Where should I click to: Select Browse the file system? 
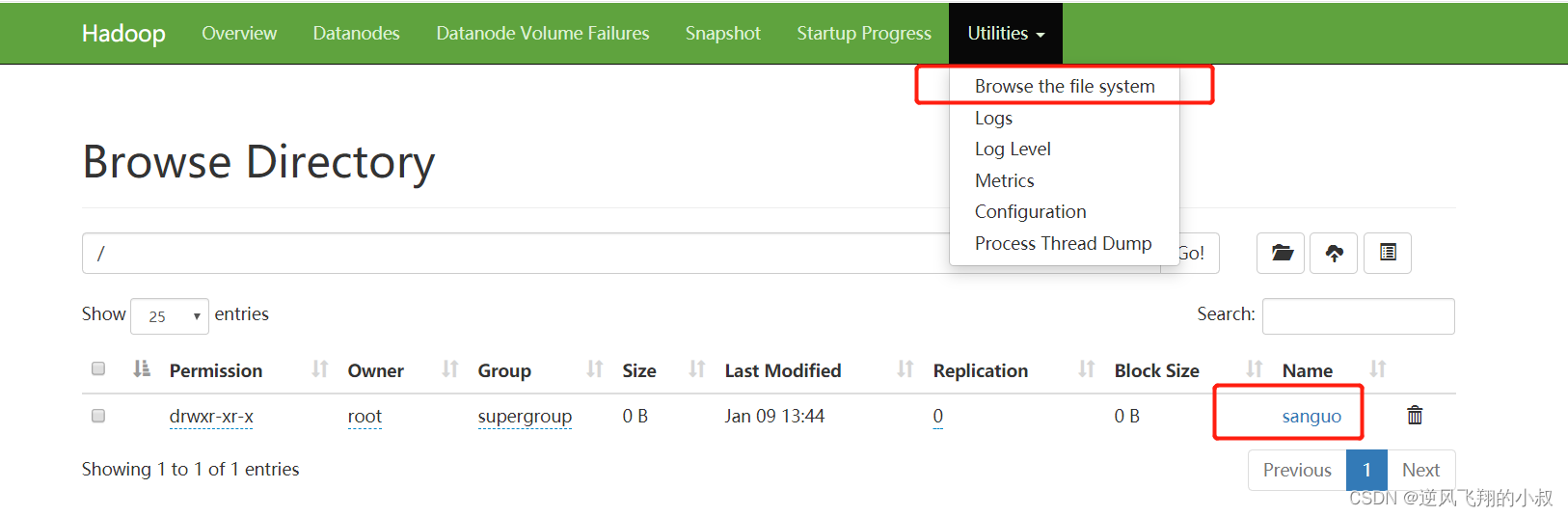1065,86
